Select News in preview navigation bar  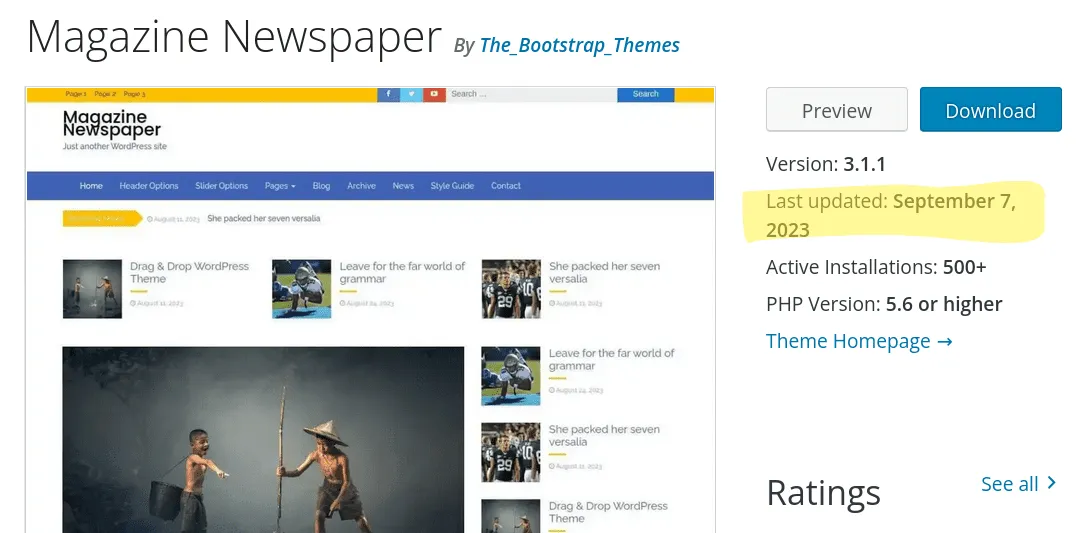point(403,186)
